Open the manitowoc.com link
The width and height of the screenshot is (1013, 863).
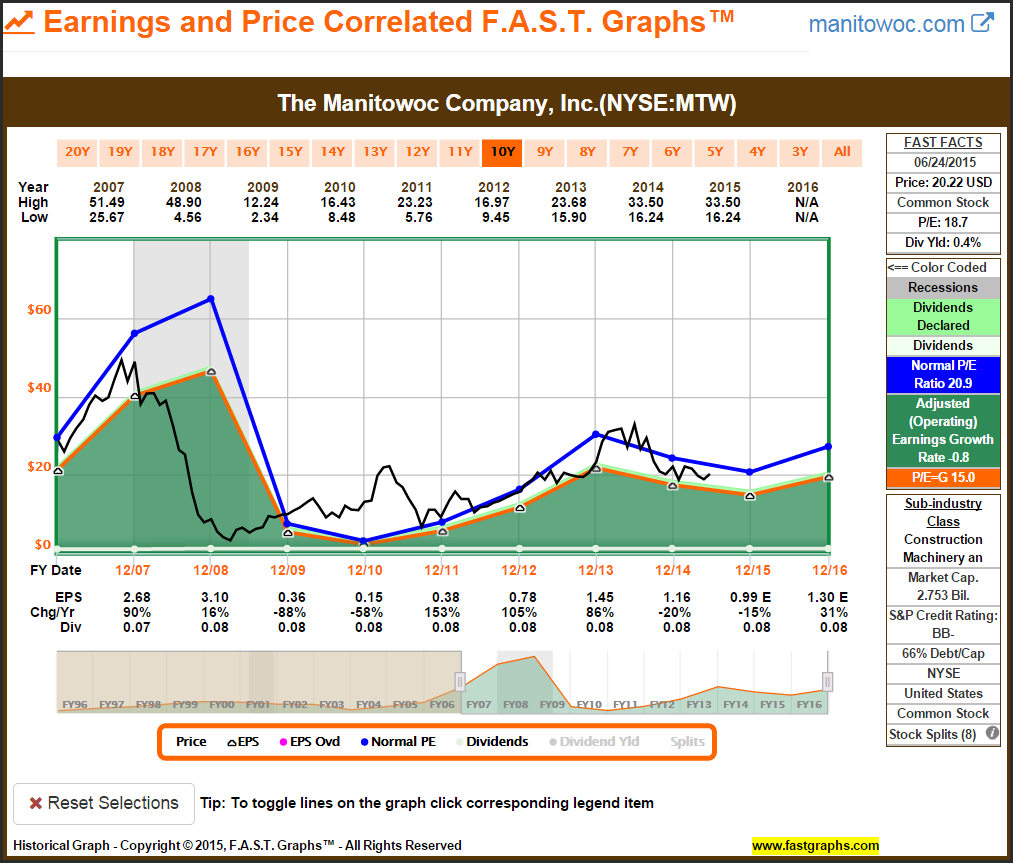click(x=887, y=23)
